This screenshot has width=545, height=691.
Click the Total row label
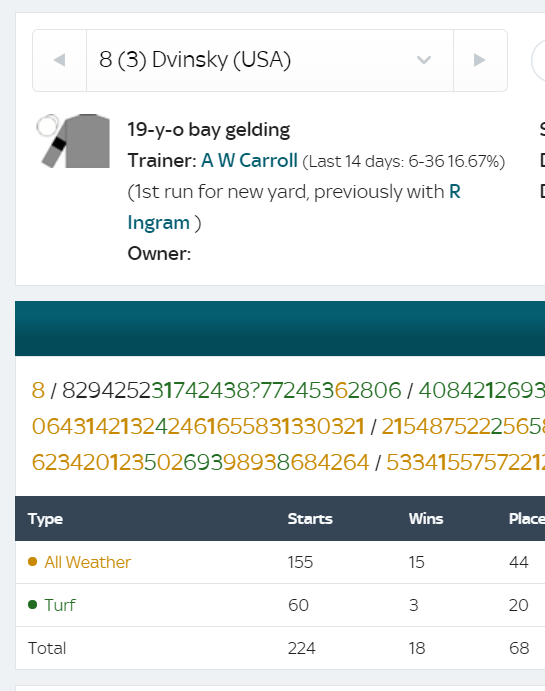(47, 648)
